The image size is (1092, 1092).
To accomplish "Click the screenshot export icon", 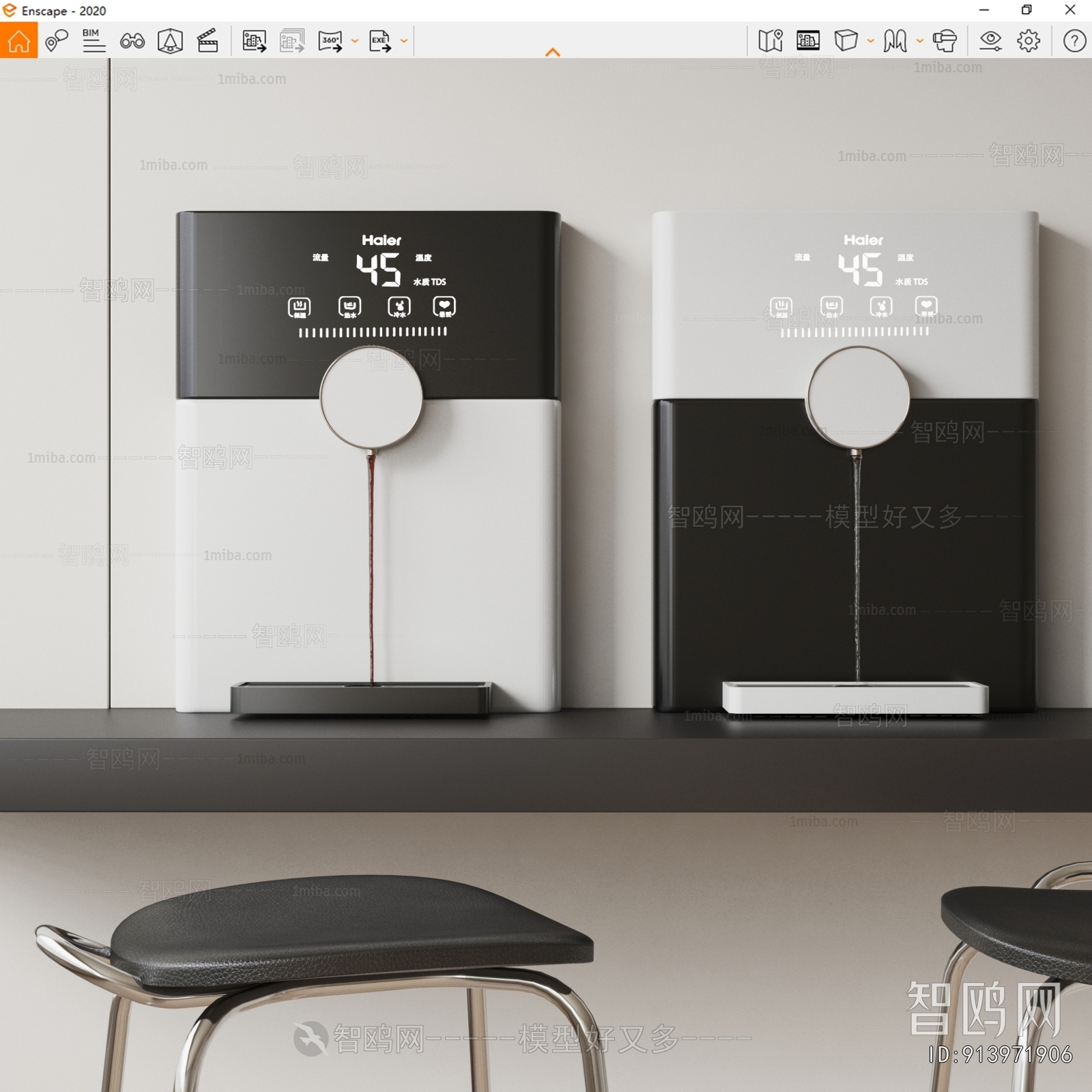I will 254,41.
